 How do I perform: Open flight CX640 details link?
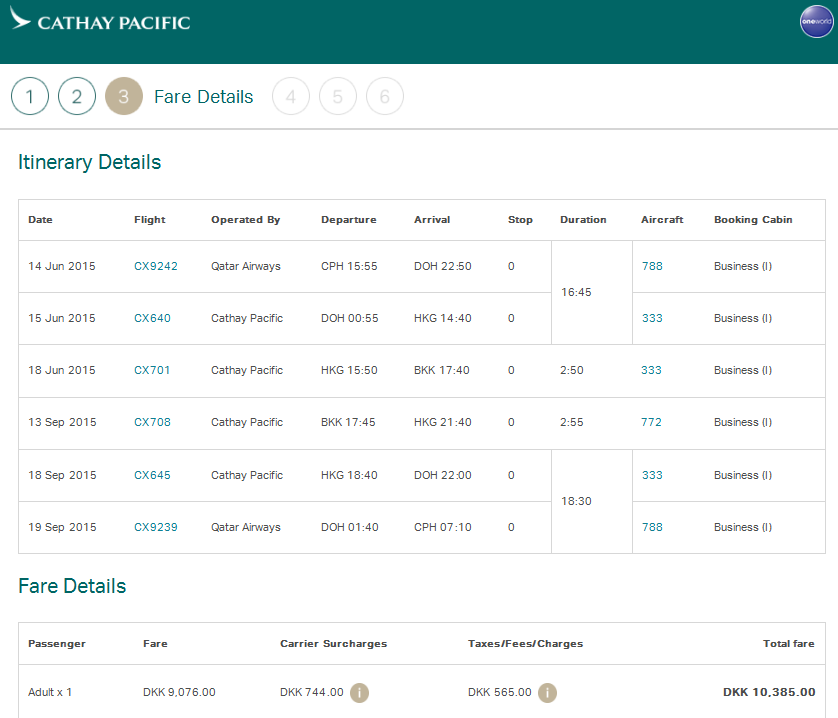tap(152, 318)
